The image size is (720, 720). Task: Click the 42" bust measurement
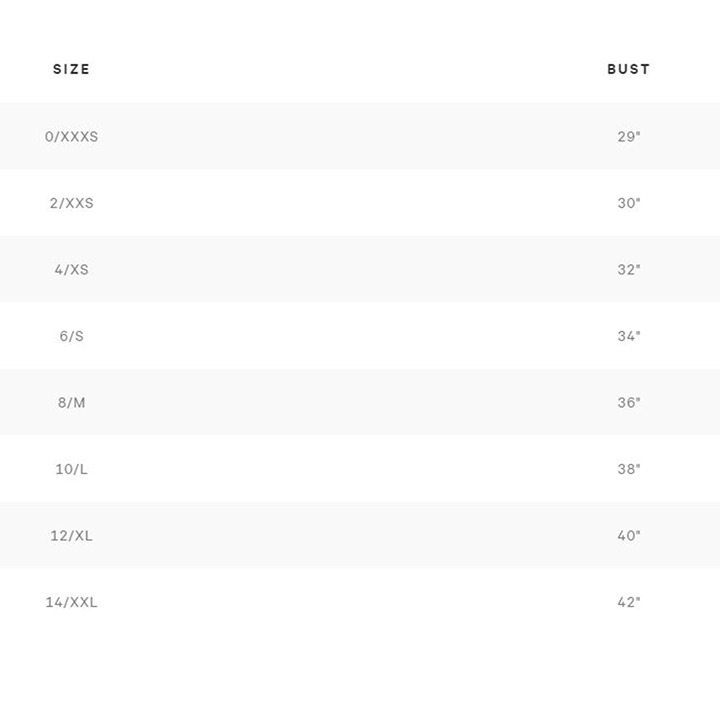(629, 602)
